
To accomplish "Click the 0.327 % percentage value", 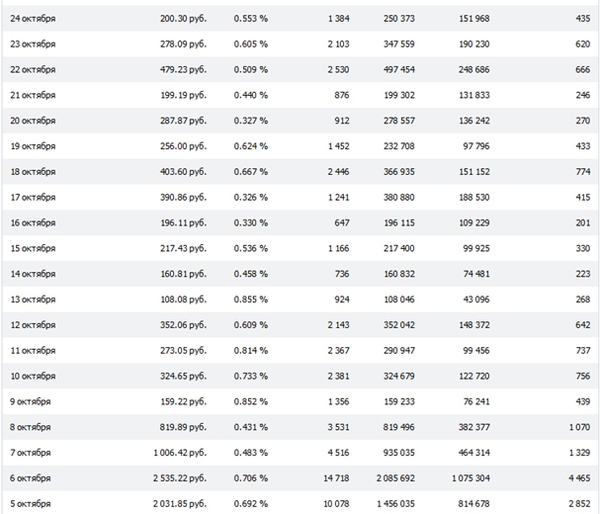I will 252,121.
